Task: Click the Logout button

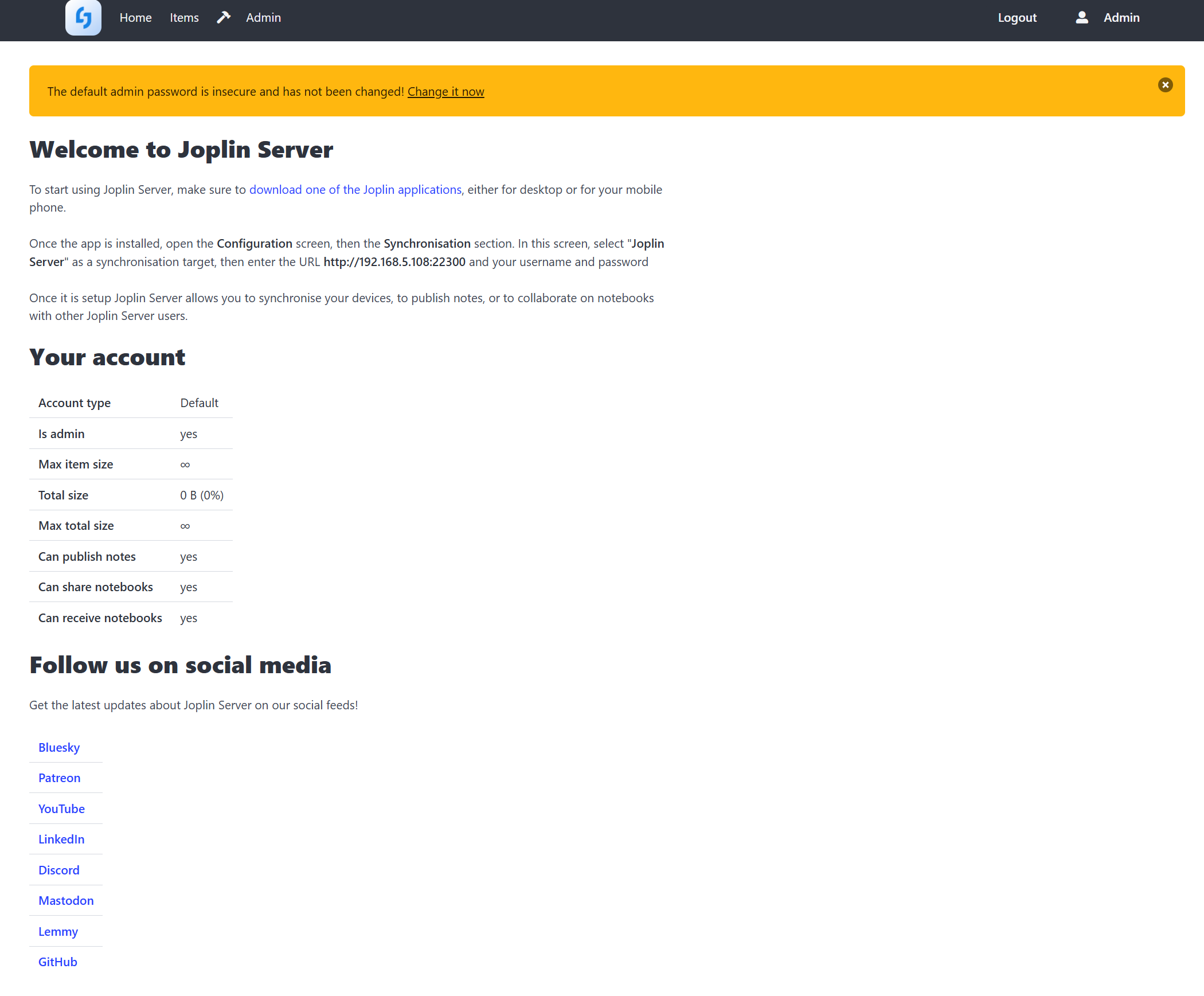Action: click(x=1017, y=18)
